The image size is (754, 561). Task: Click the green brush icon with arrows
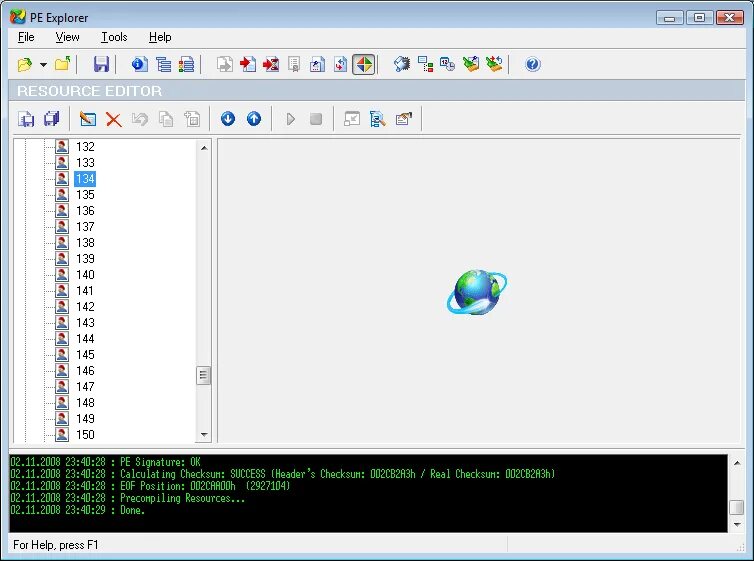[494, 64]
